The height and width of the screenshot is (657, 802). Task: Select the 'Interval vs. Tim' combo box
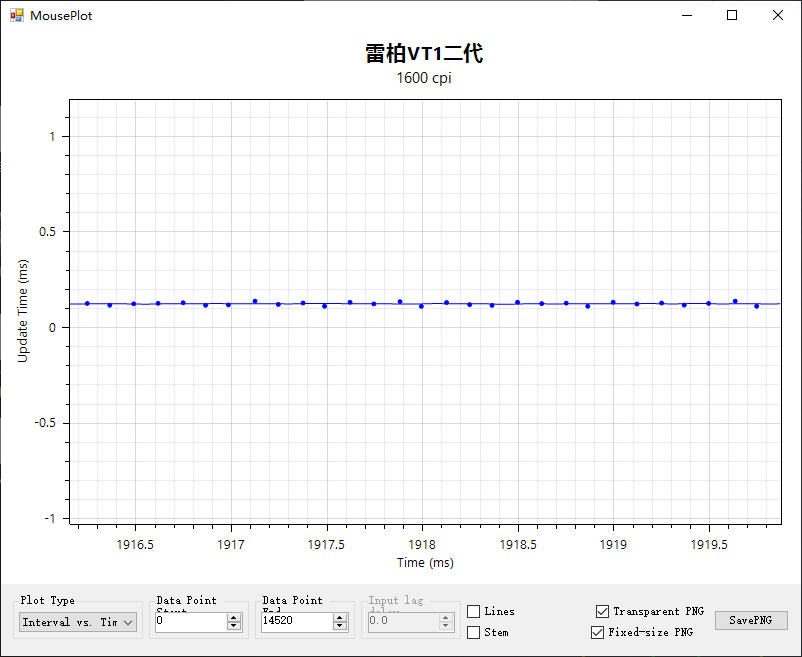click(x=70, y=622)
